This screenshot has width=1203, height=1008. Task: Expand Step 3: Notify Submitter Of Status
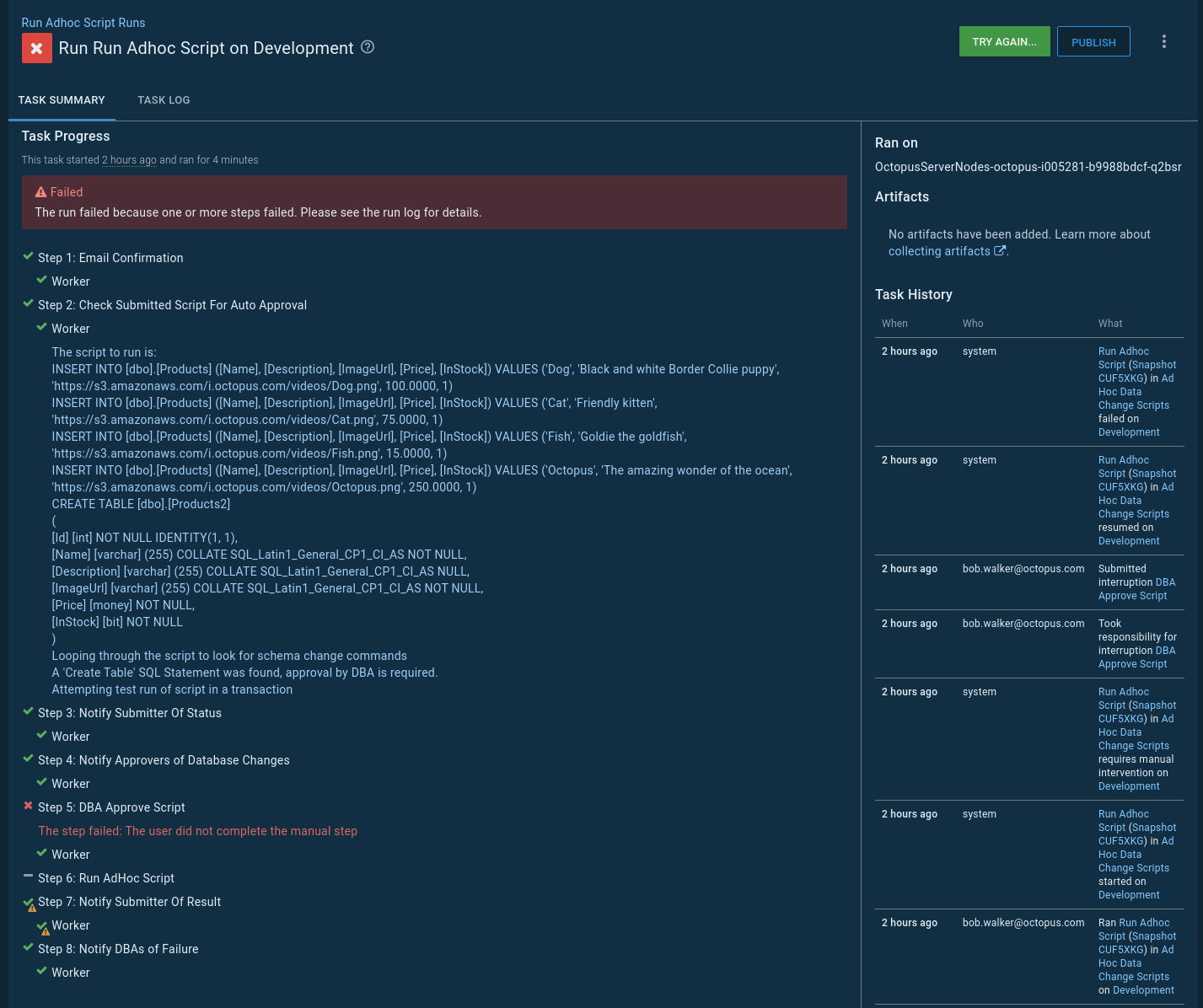tap(130, 713)
